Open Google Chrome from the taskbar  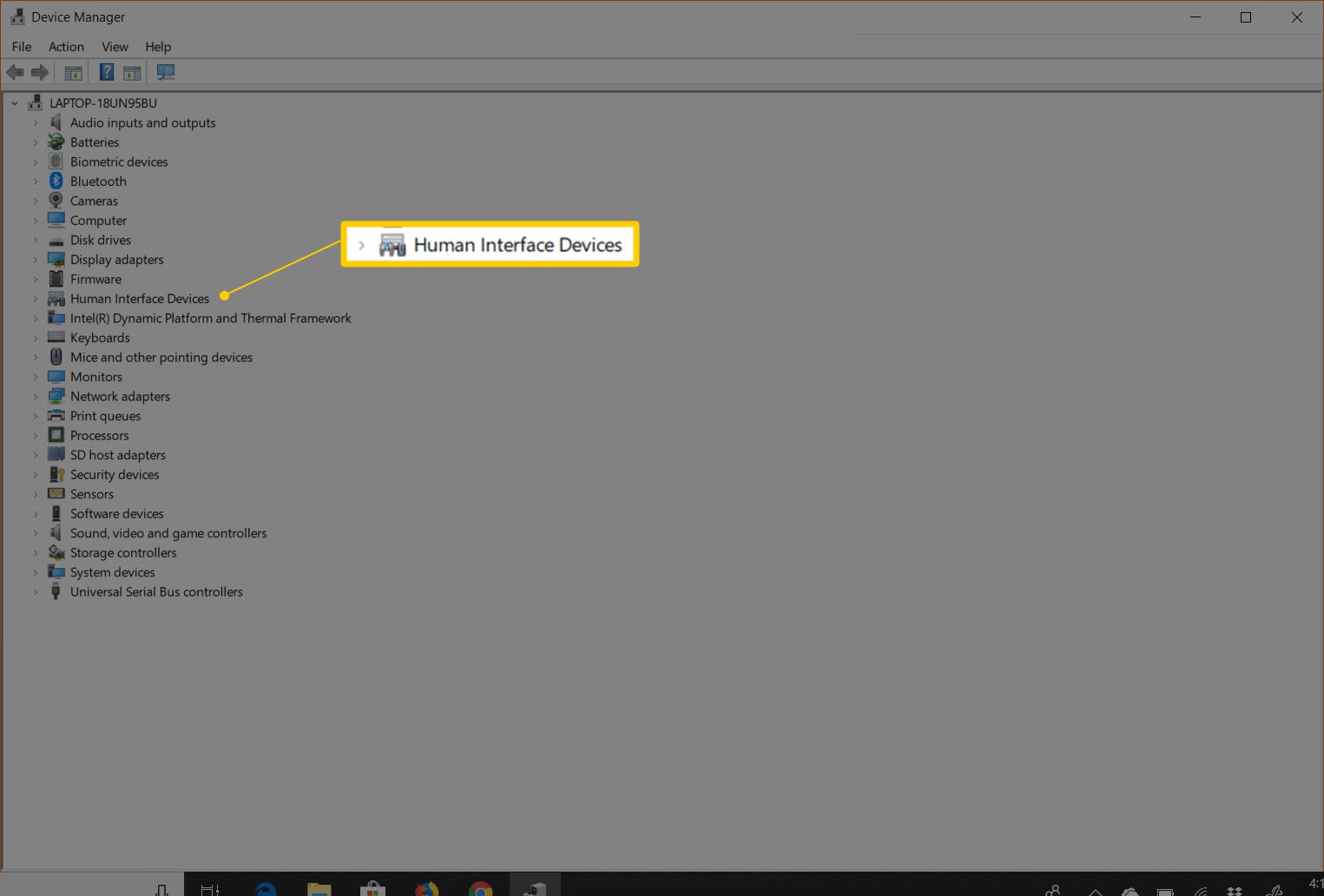click(x=480, y=888)
